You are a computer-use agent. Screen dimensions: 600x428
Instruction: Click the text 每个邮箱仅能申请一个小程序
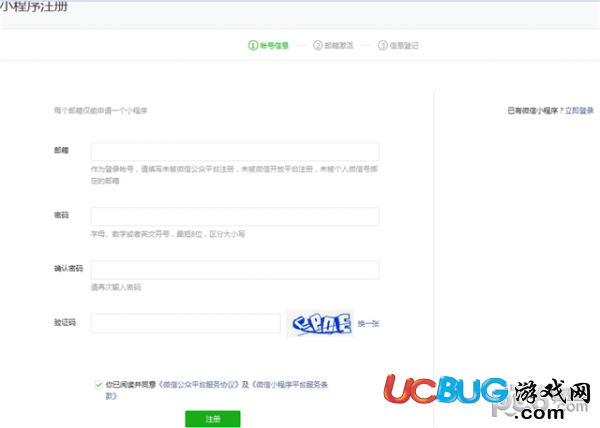click(101, 111)
